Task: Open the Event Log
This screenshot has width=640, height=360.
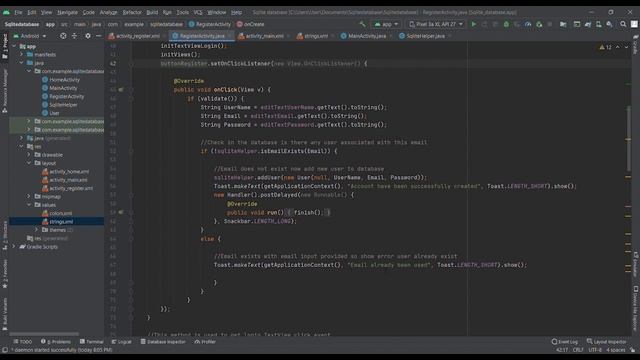Action: (564, 342)
